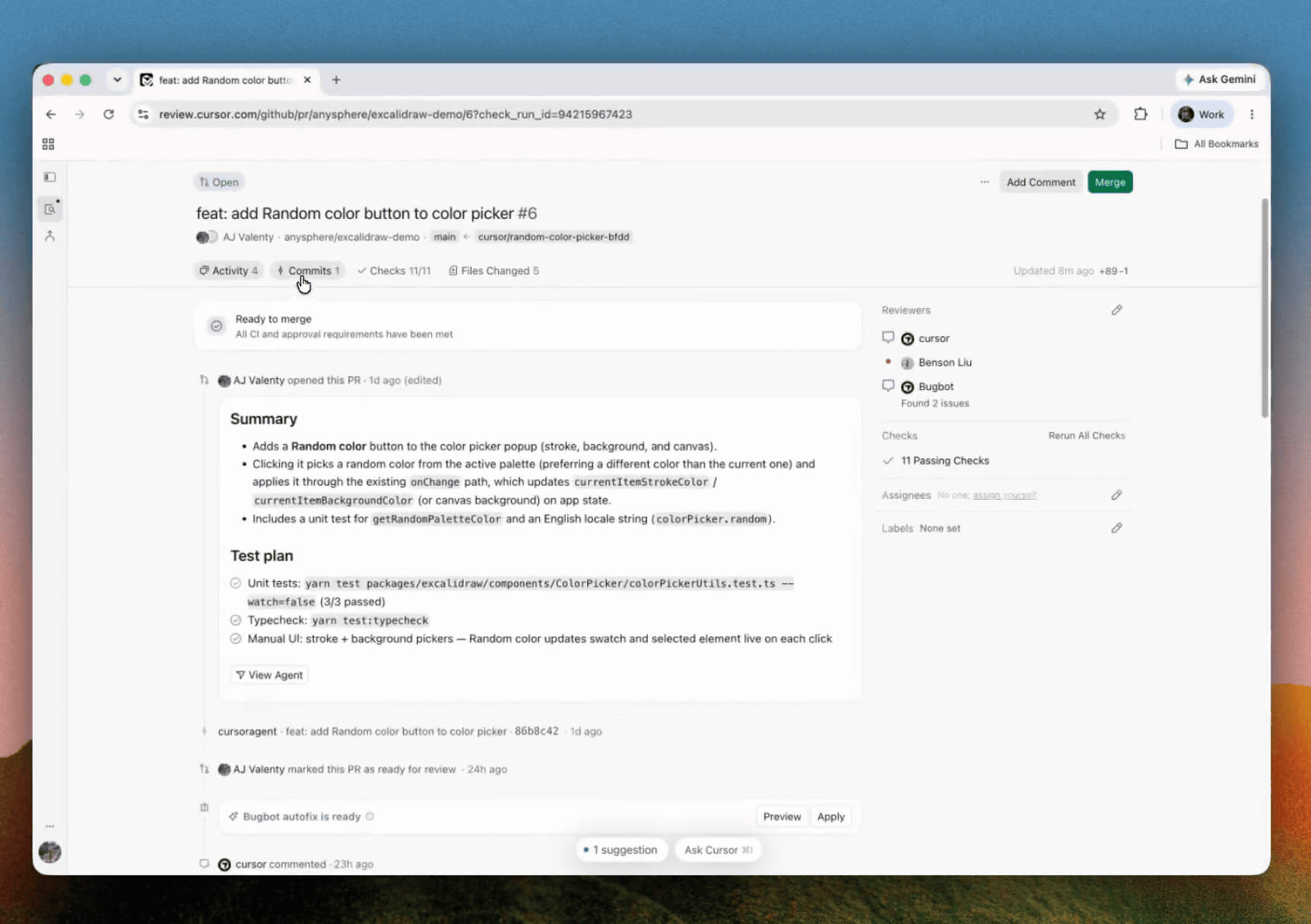Preview the Bugbot autofix
Image resolution: width=1311 pixels, height=924 pixels.
coord(782,816)
